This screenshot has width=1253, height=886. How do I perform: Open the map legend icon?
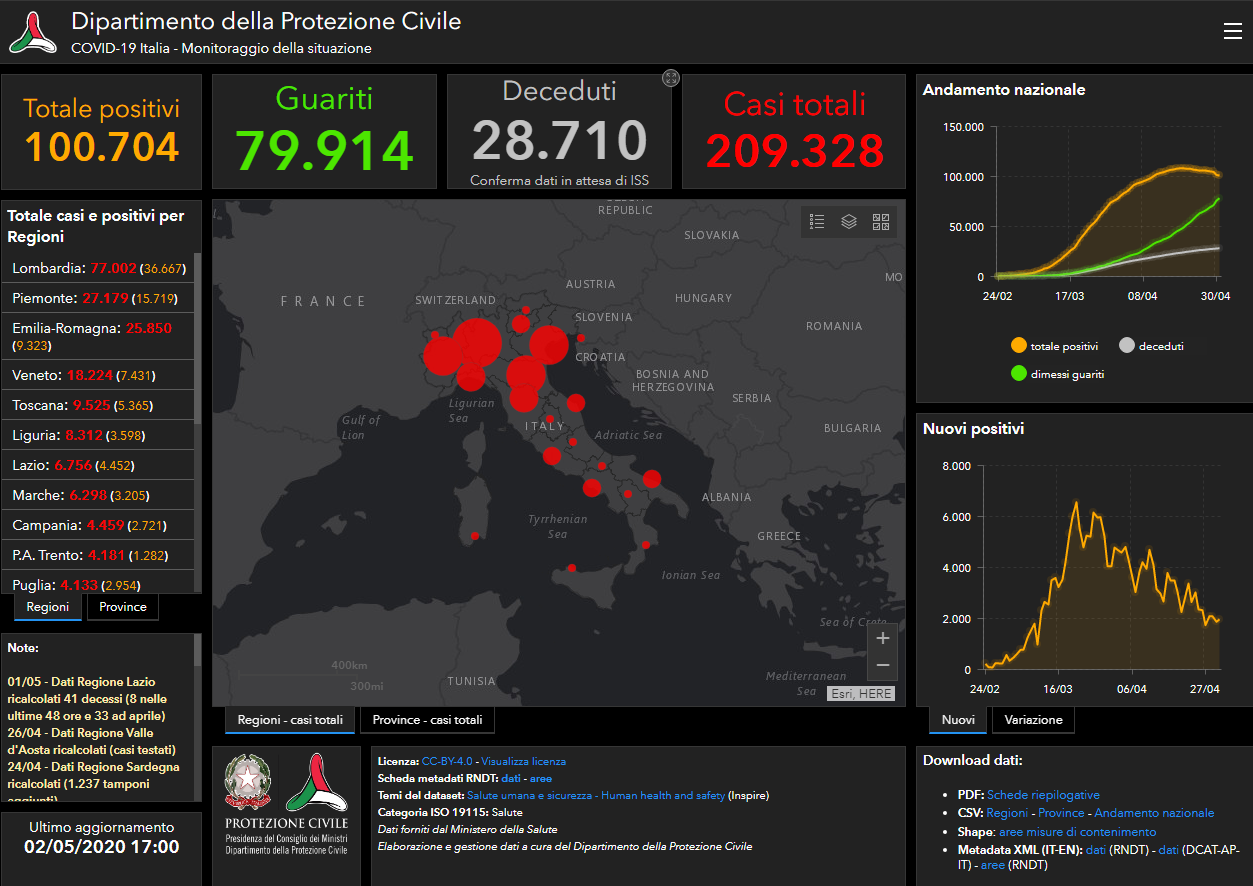point(817,222)
